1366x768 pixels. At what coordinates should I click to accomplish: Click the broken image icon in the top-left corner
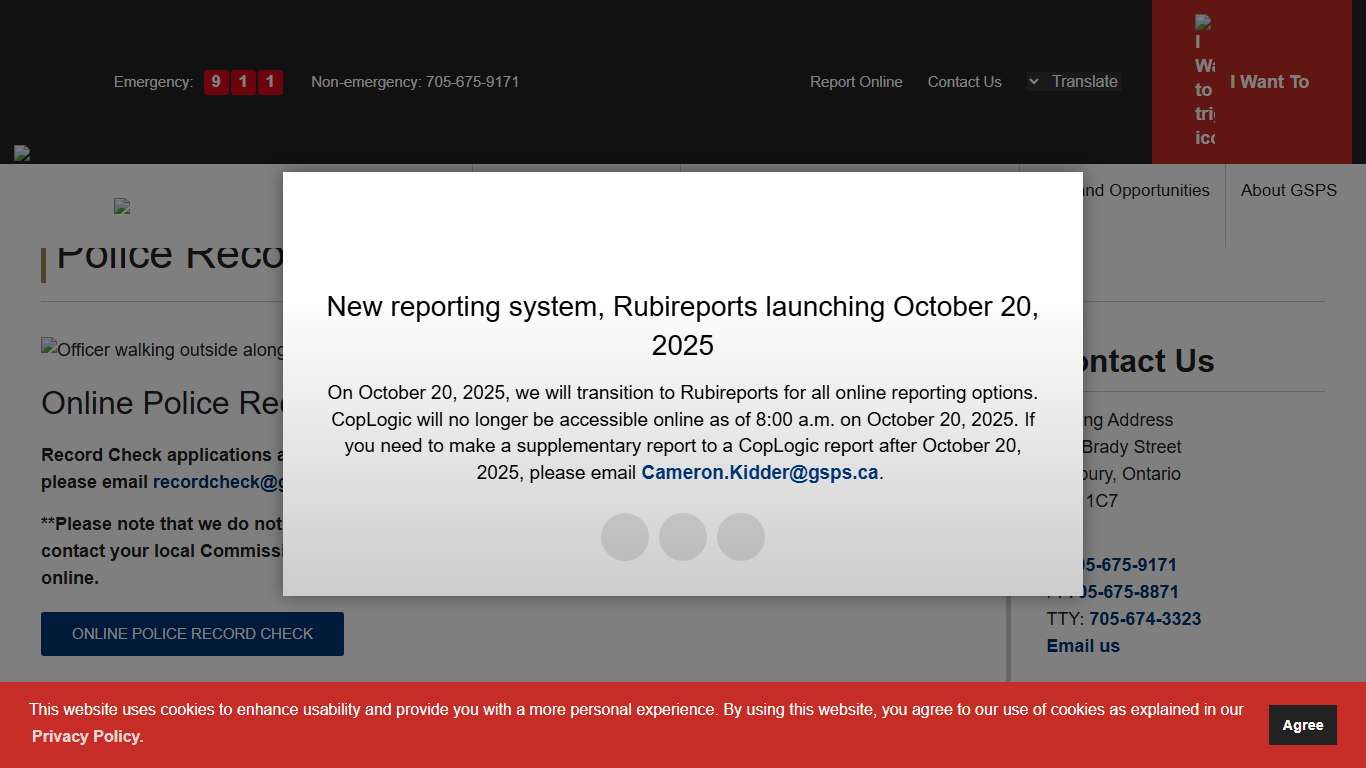coord(22,153)
